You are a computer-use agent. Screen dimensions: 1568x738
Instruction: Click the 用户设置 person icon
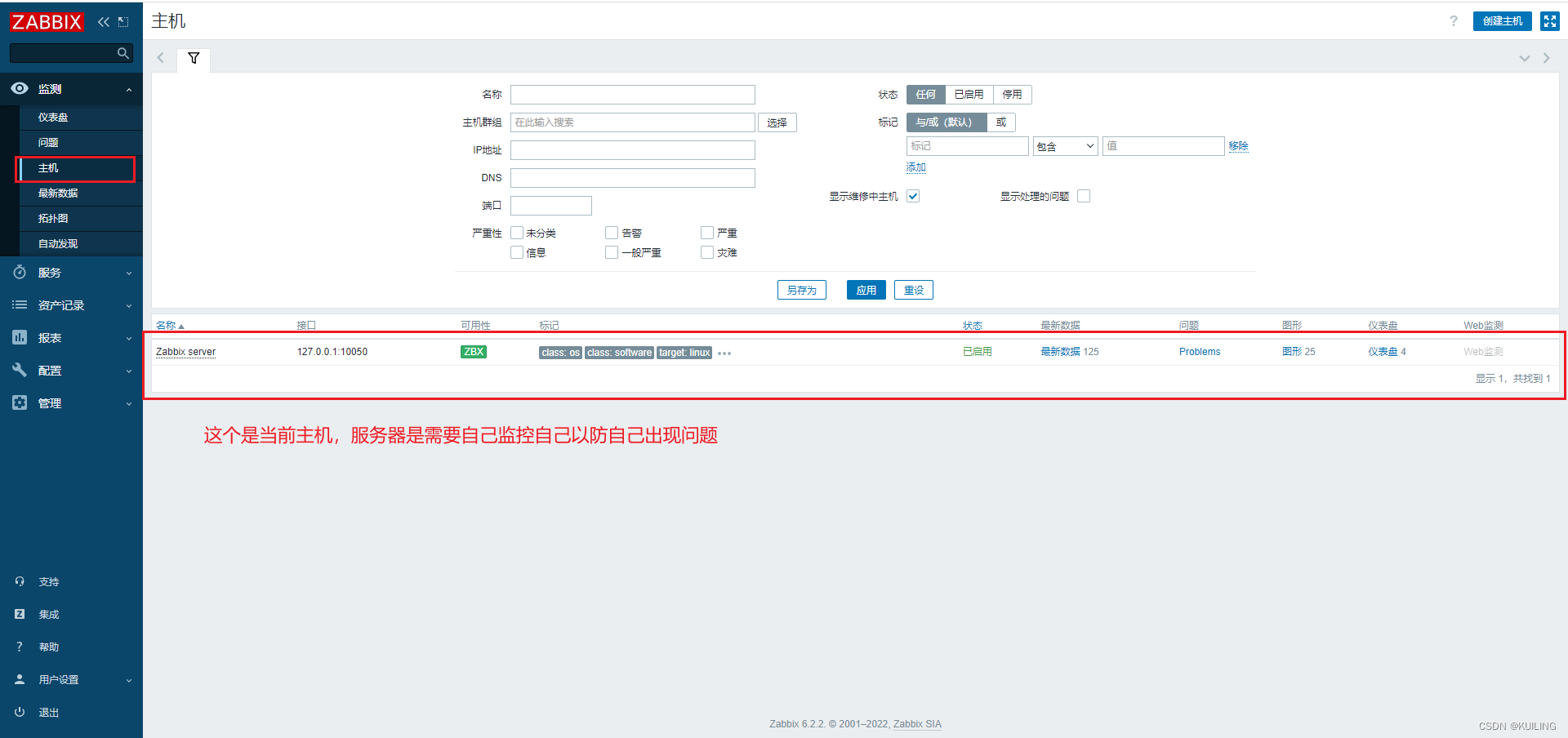coord(20,679)
